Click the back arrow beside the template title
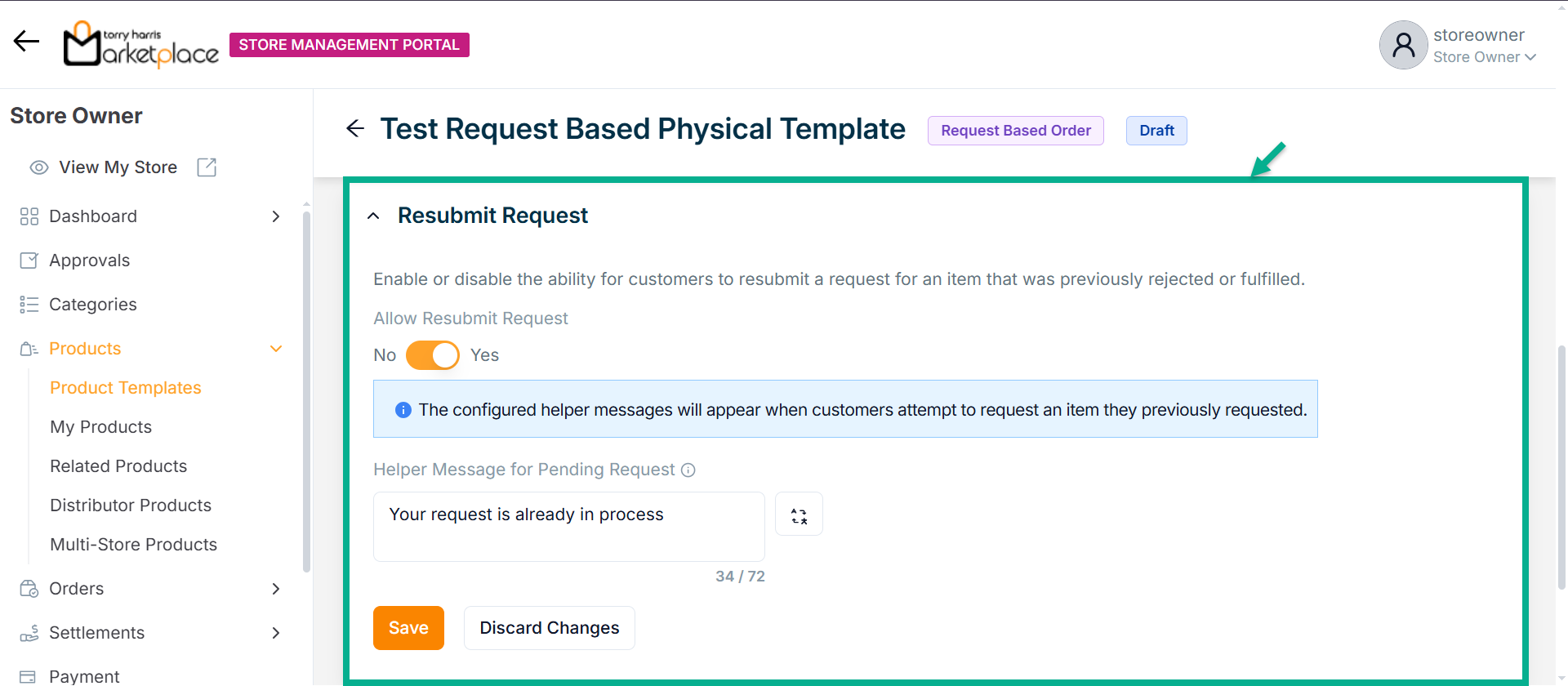1568x686 pixels. [x=355, y=128]
